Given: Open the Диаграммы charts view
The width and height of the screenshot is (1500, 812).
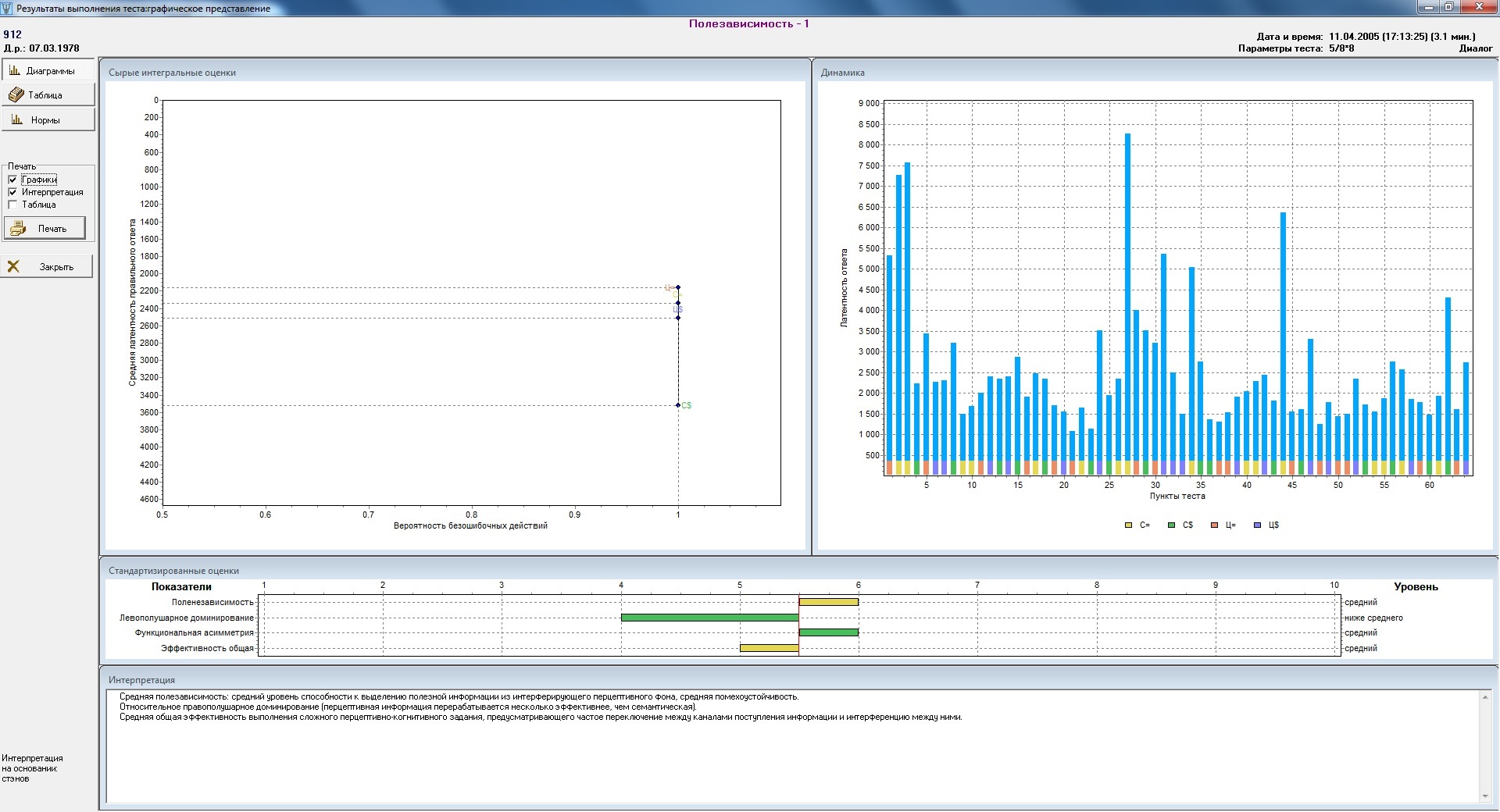Looking at the screenshot, I should pyautogui.click(x=47, y=70).
